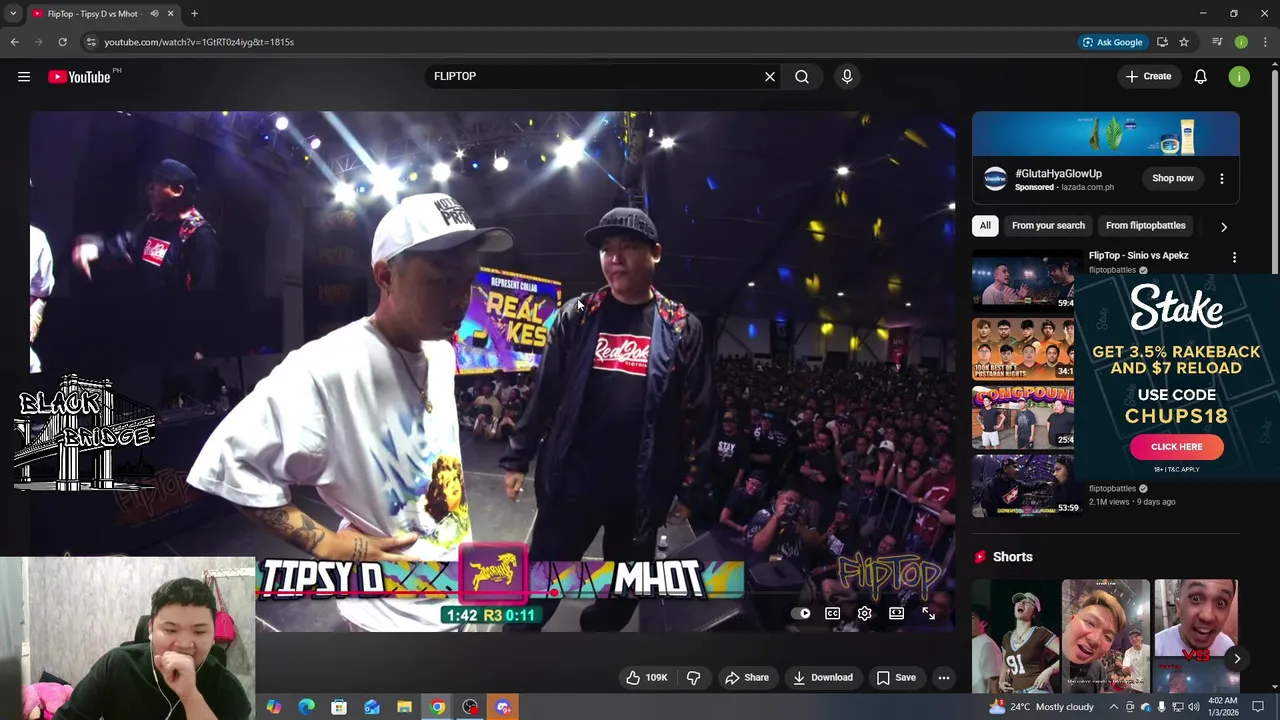View site information for youtube.com
The image size is (1280, 720).
[90, 42]
